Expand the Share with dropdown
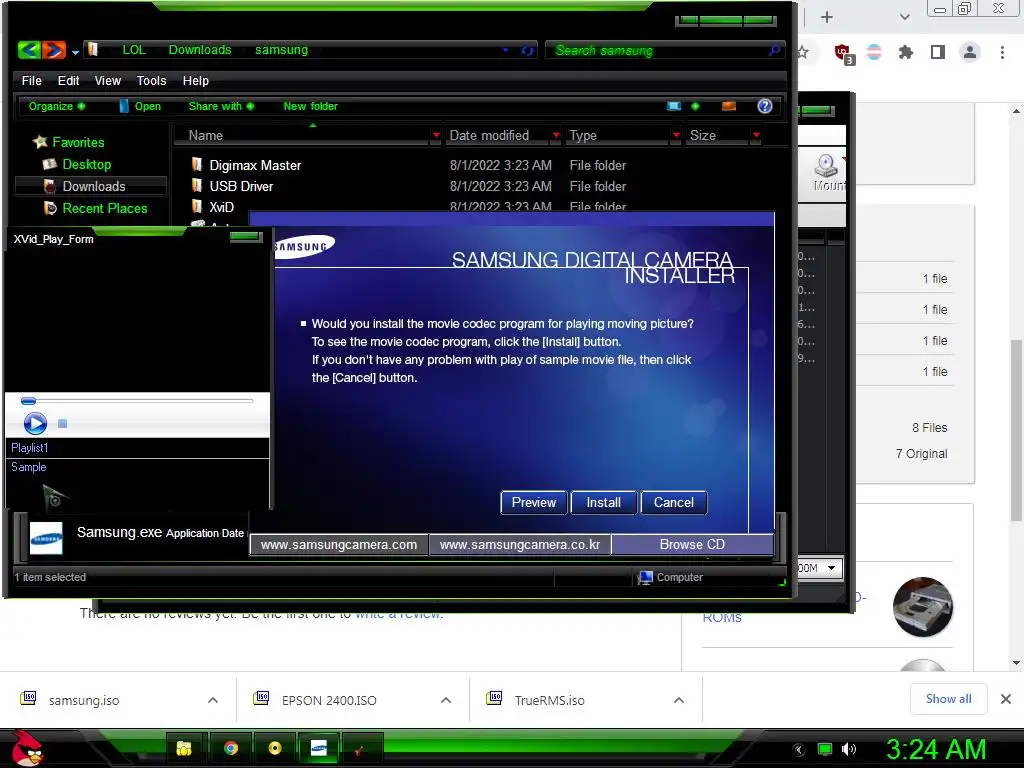Screen dimensions: 1024x768 click(x=221, y=106)
